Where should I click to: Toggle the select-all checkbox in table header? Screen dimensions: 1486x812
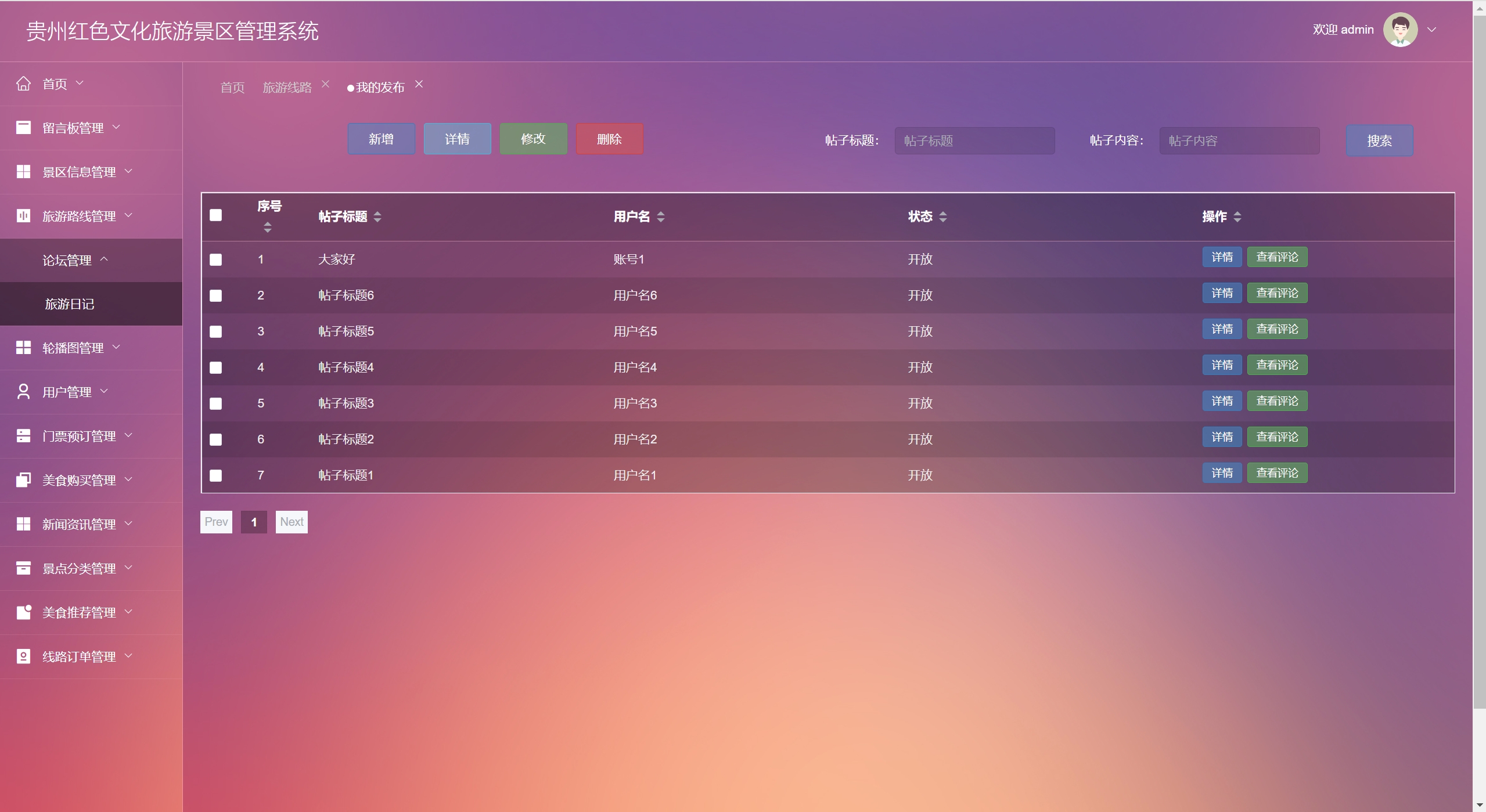pyautogui.click(x=215, y=215)
